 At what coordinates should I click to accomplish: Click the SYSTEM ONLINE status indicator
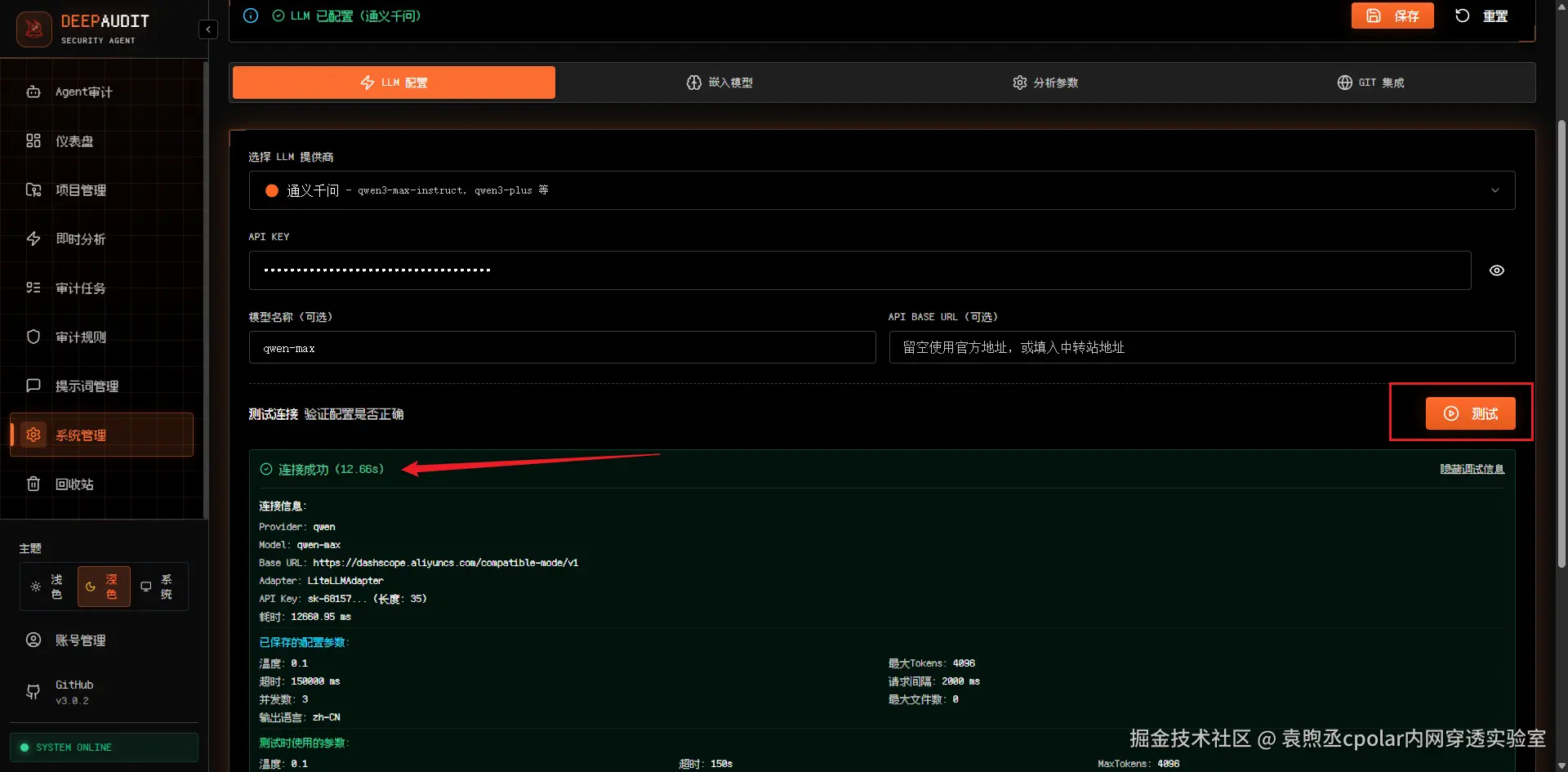click(104, 747)
